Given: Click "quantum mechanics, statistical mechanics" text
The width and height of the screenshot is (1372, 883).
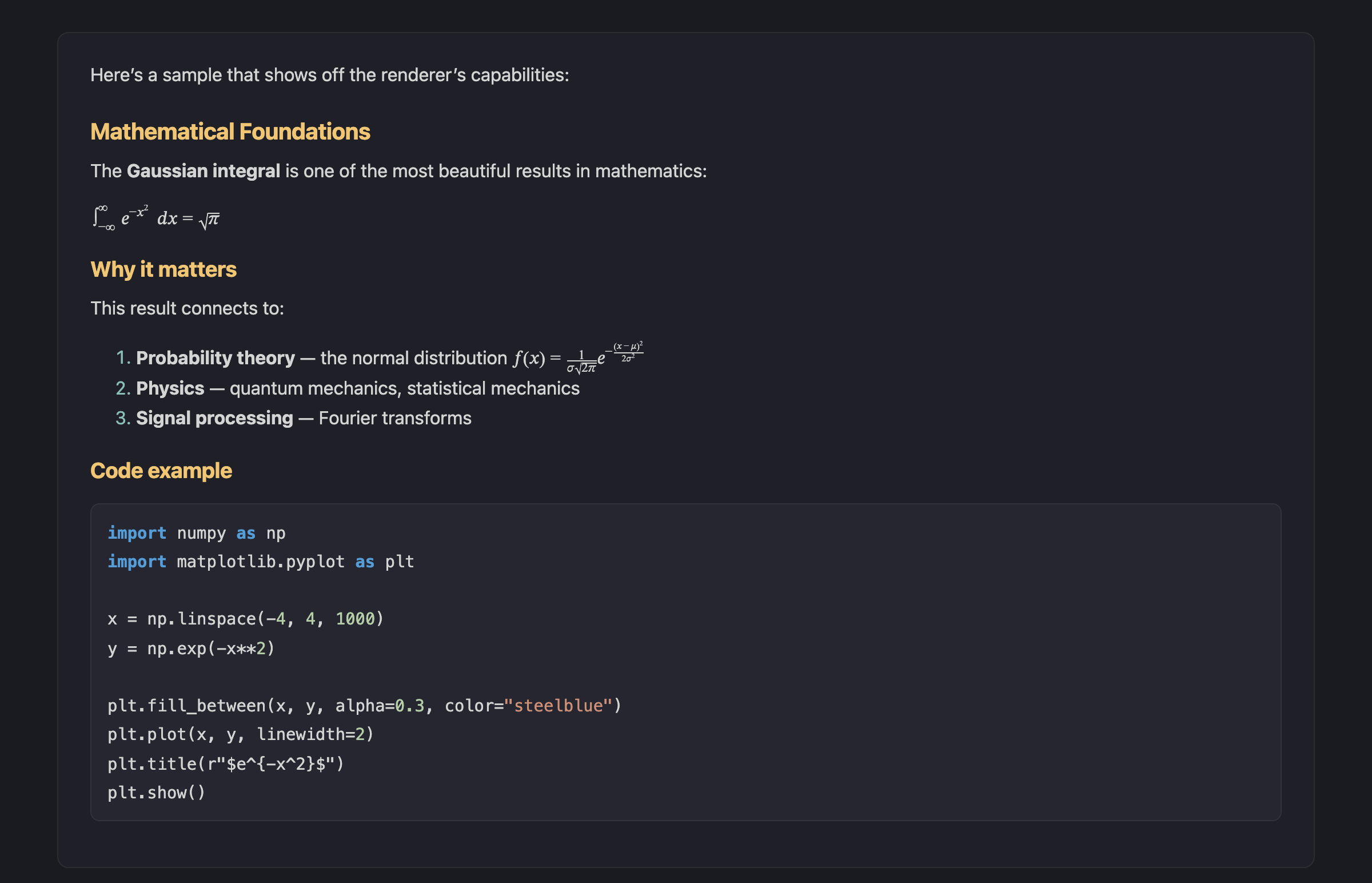Looking at the screenshot, I should [x=405, y=388].
